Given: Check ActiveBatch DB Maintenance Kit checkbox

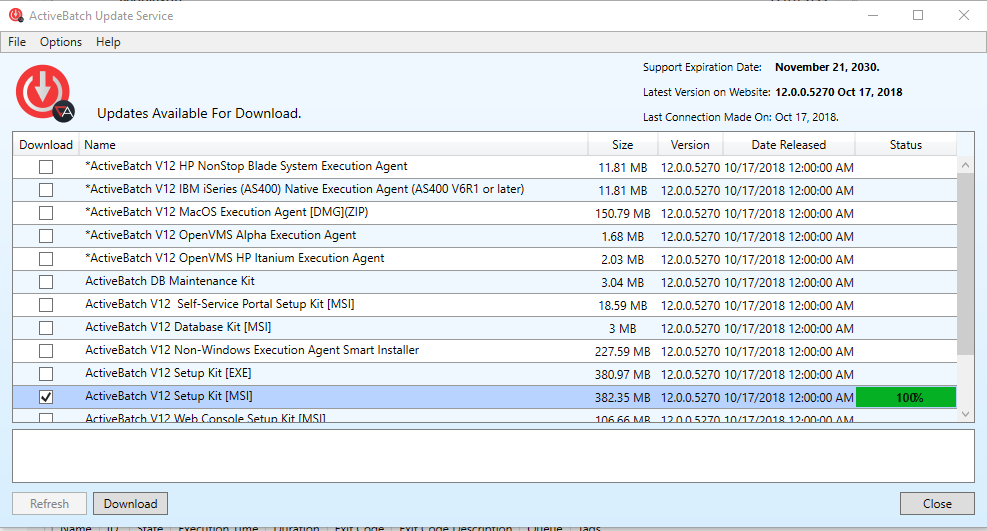Looking at the screenshot, I should 46,282.
